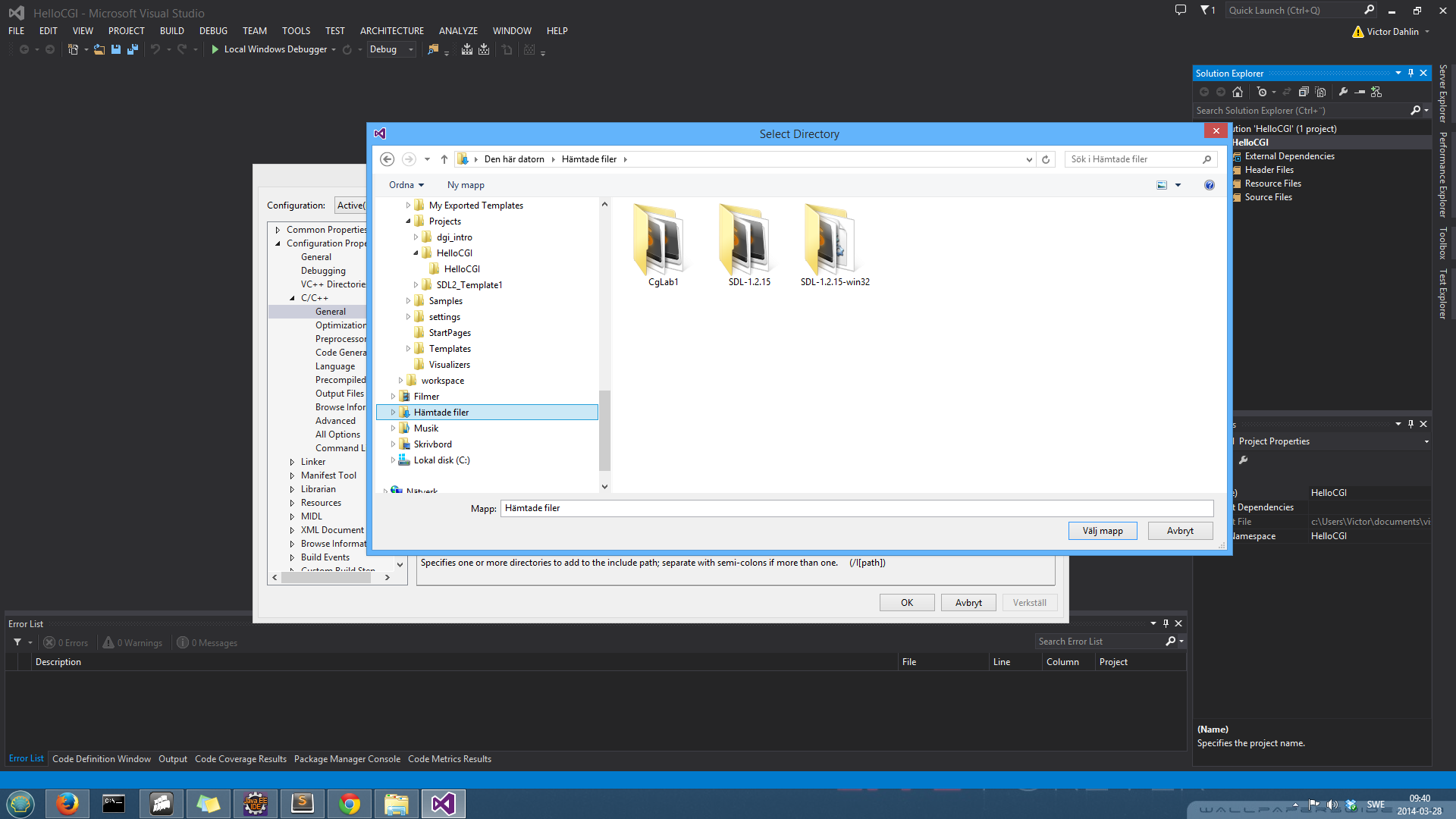Open the BUILD menu
This screenshot has width=1456, height=819.
point(172,31)
